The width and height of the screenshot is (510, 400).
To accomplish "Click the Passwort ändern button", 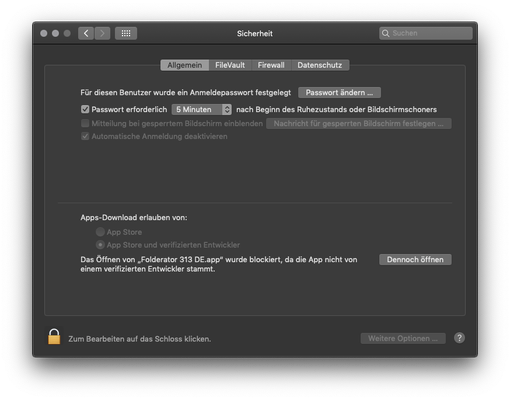I will [x=339, y=93].
